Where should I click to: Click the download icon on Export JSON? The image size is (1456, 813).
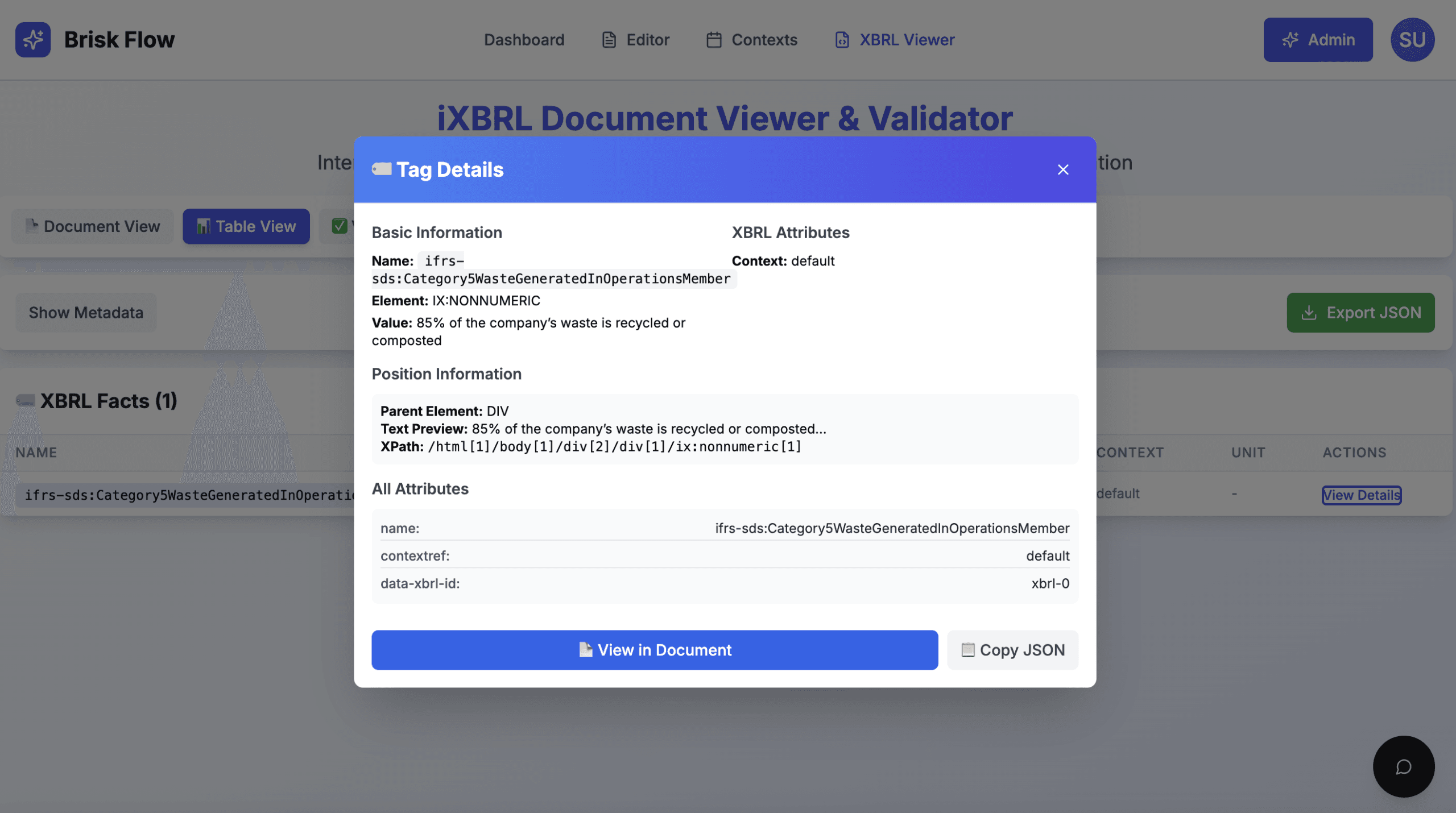[1310, 312]
